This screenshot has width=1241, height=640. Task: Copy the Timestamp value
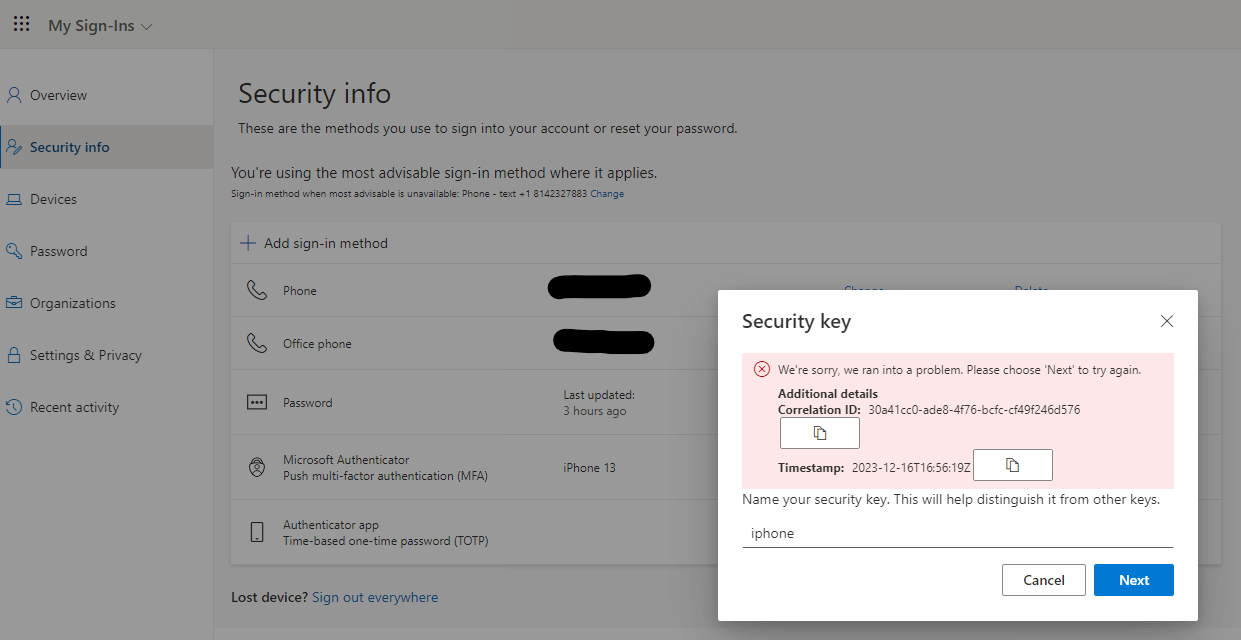click(x=1012, y=465)
